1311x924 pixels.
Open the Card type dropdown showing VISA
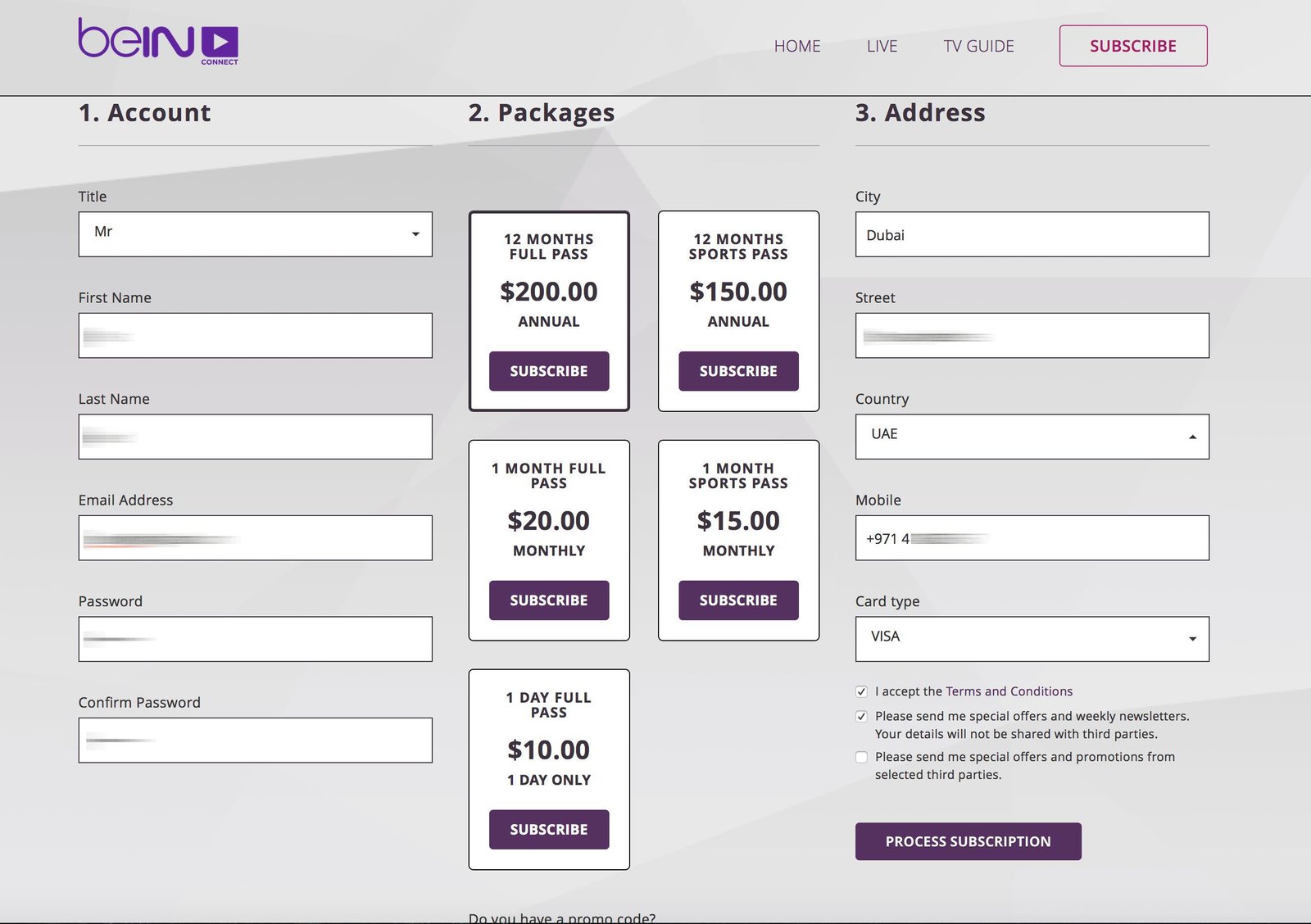1032,639
